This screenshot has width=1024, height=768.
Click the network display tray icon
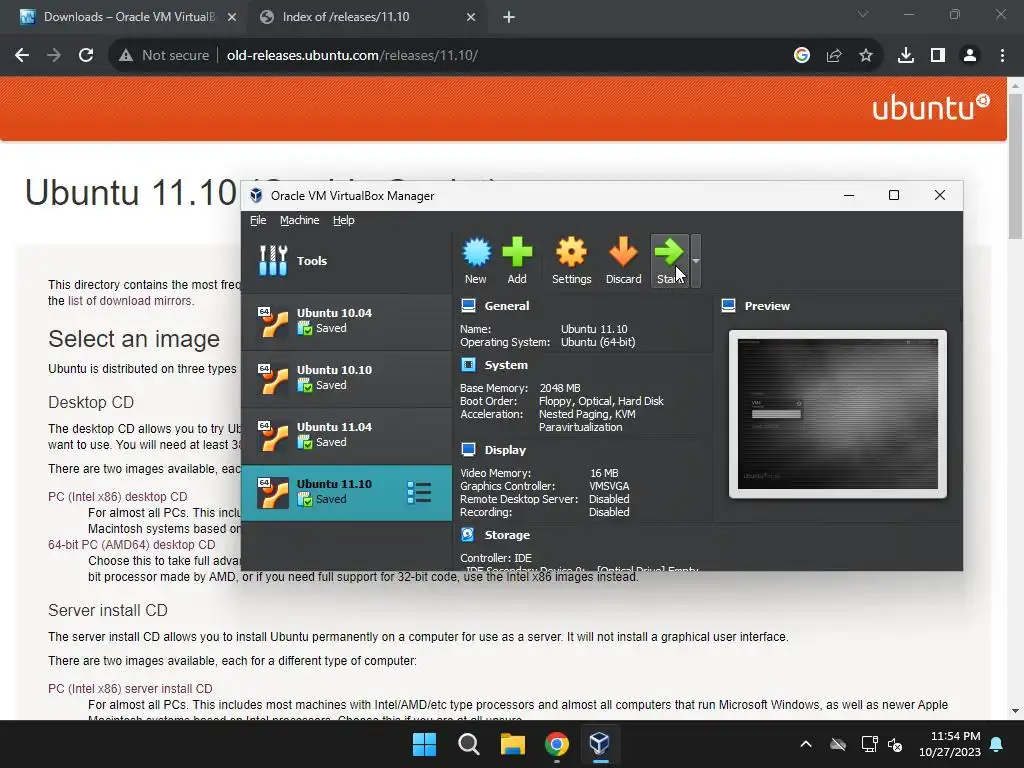(869, 744)
